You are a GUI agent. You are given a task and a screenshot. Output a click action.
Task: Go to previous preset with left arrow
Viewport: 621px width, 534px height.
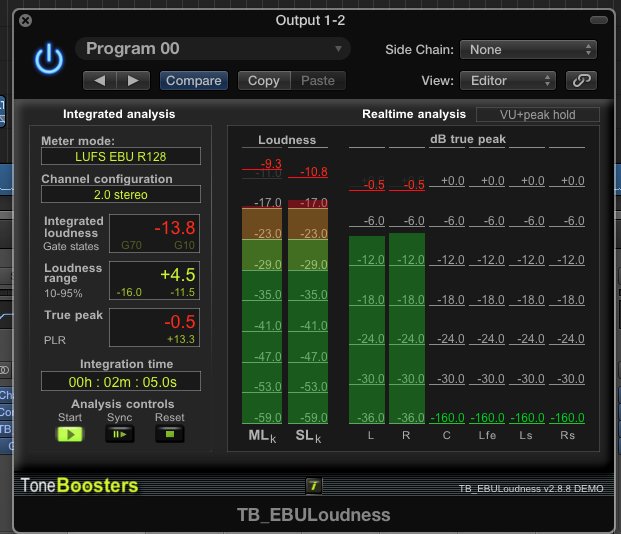(x=100, y=81)
